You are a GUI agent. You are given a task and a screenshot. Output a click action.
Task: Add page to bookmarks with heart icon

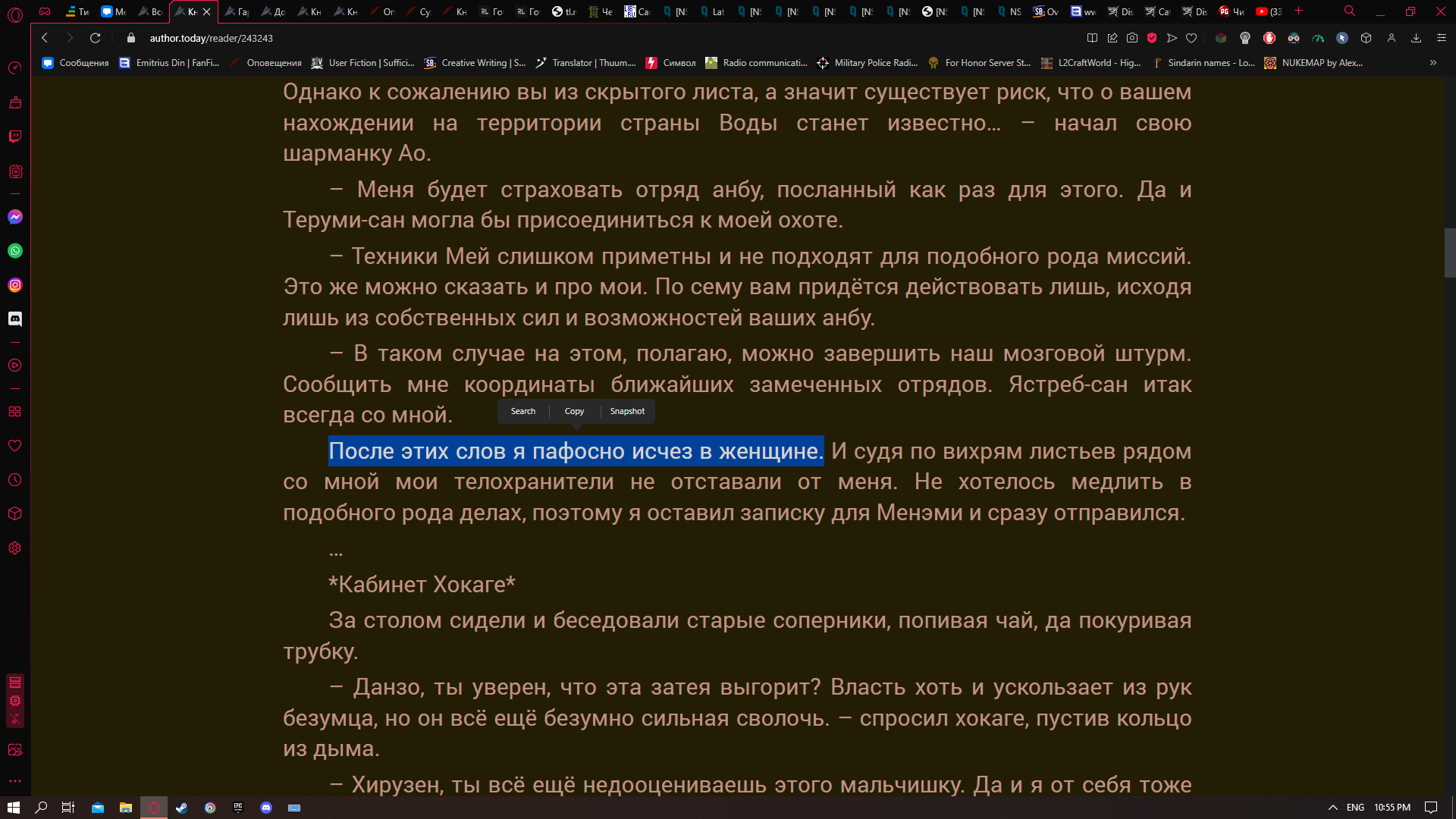click(x=1191, y=38)
